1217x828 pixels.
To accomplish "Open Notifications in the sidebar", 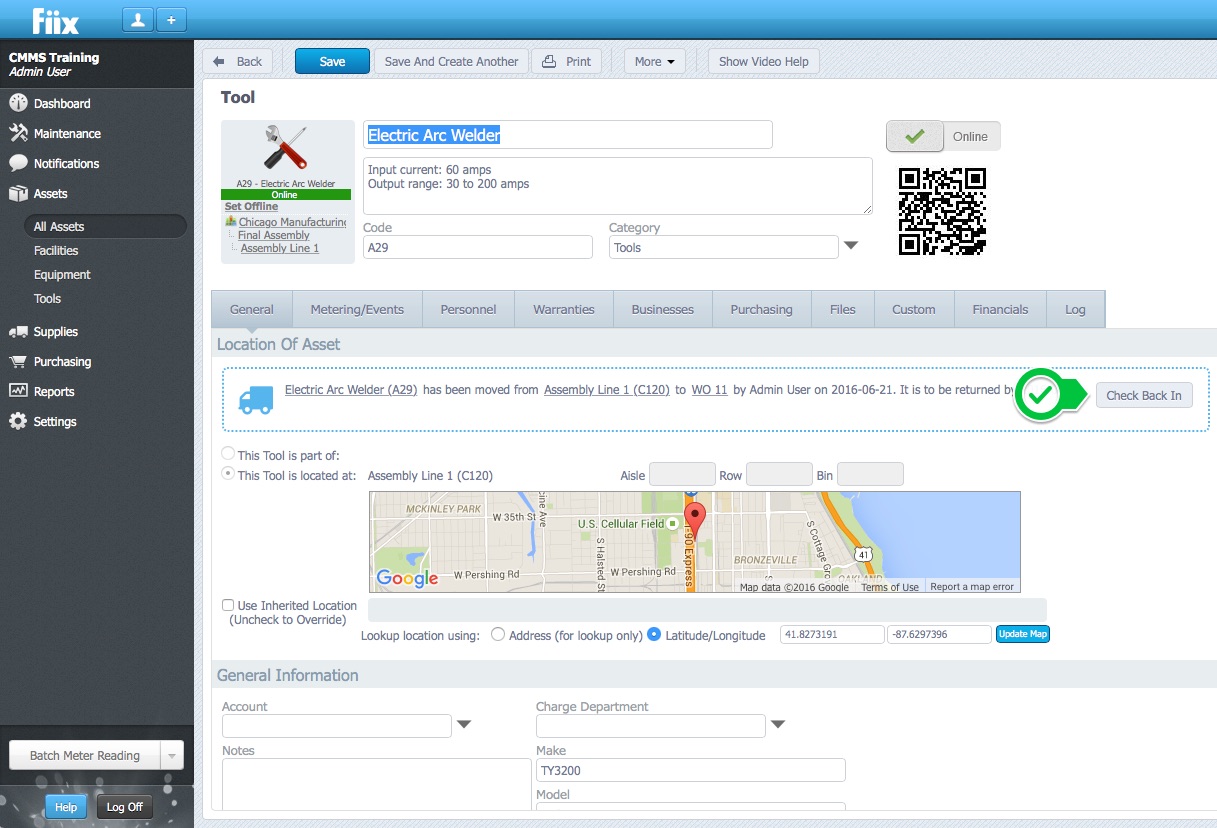I will (x=66, y=163).
